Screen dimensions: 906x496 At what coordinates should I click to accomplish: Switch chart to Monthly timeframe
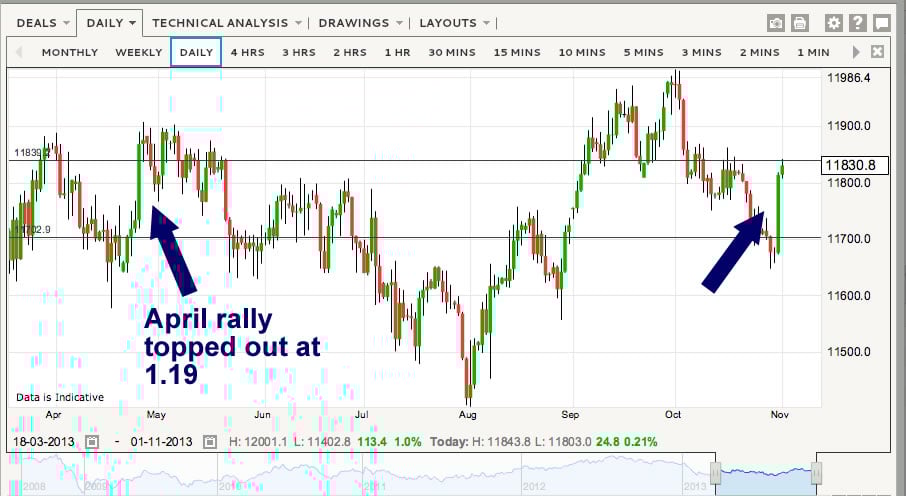(70, 52)
